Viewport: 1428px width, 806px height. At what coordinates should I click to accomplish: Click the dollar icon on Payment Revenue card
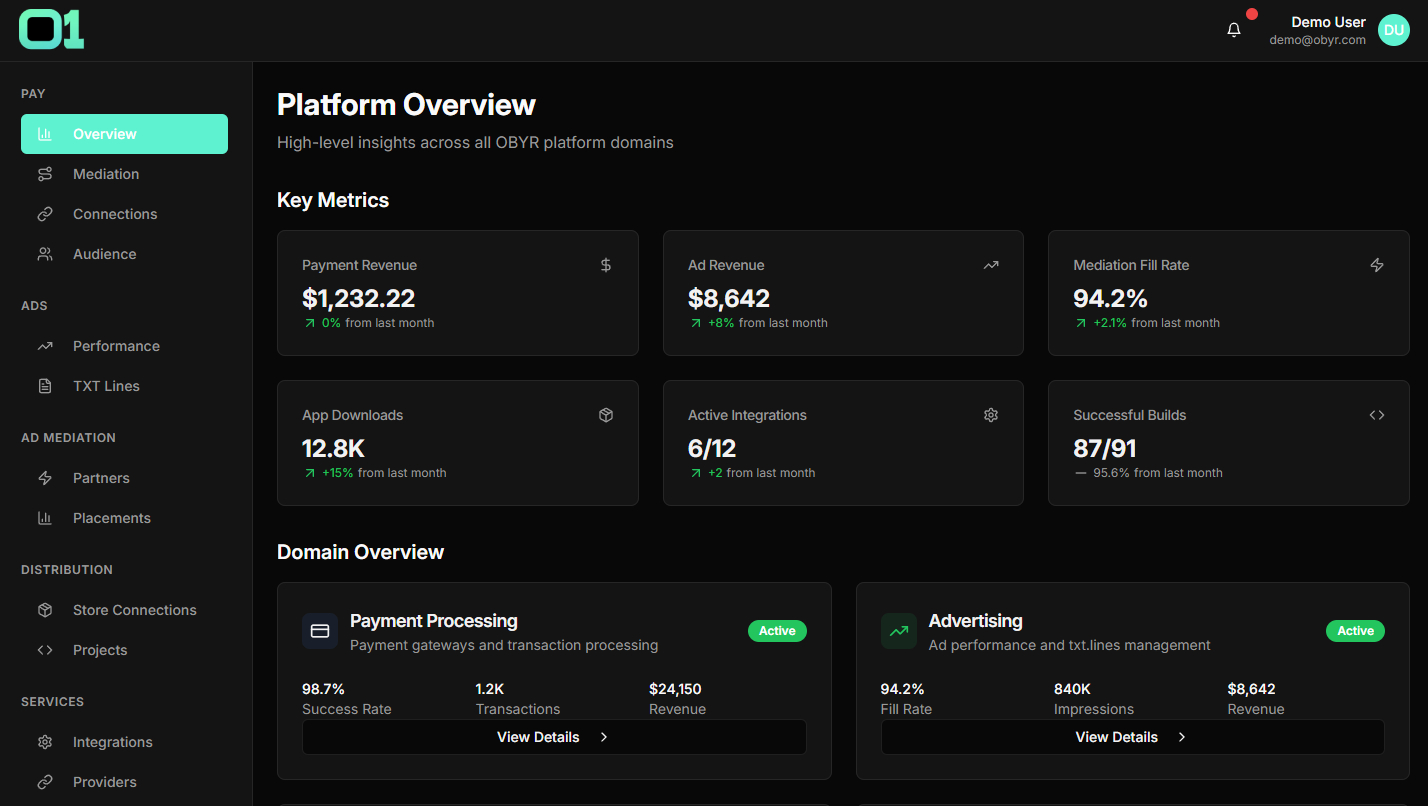click(606, 265)
